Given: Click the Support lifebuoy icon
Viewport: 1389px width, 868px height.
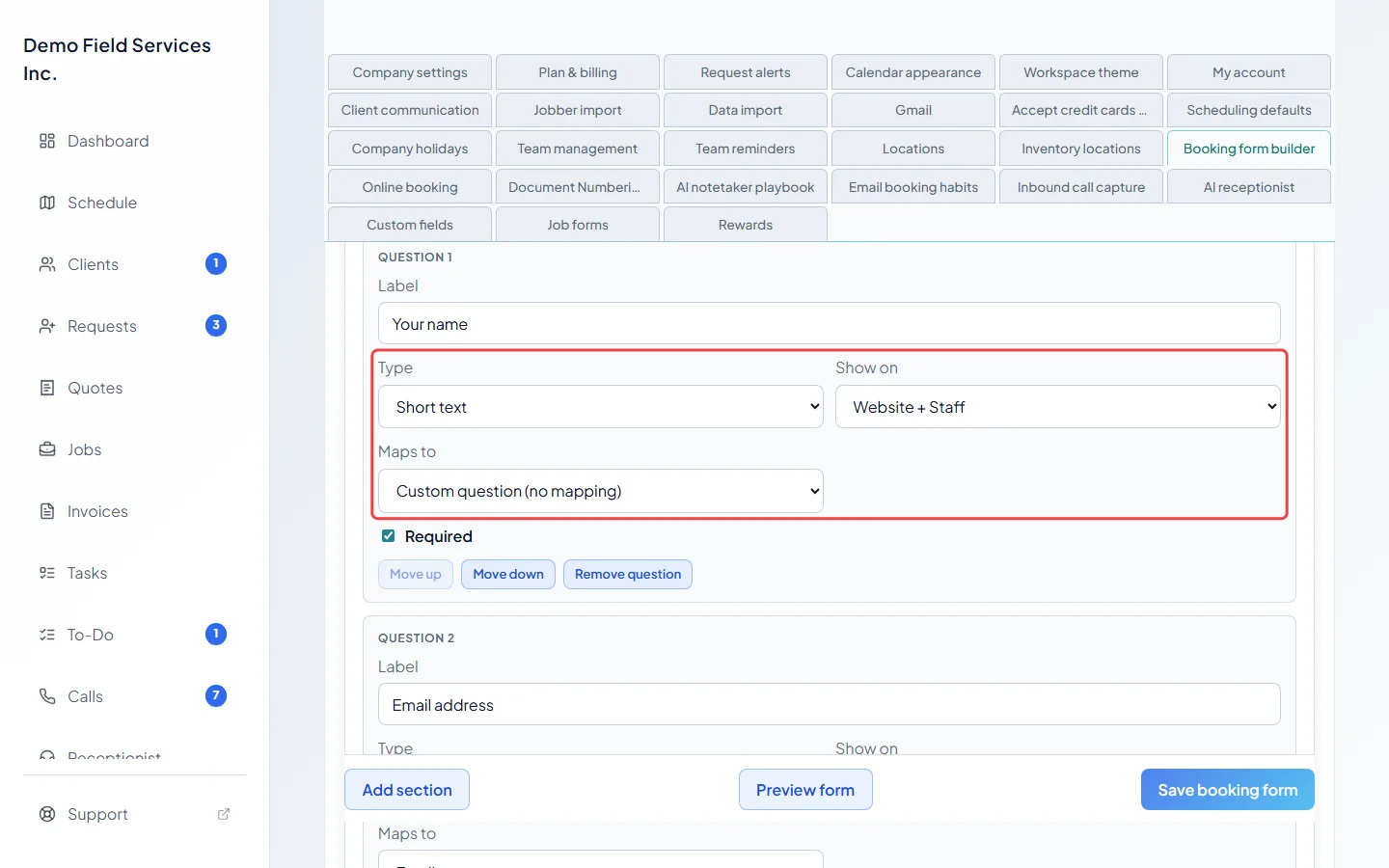Looking at the screenshot, I should [47, 814].
